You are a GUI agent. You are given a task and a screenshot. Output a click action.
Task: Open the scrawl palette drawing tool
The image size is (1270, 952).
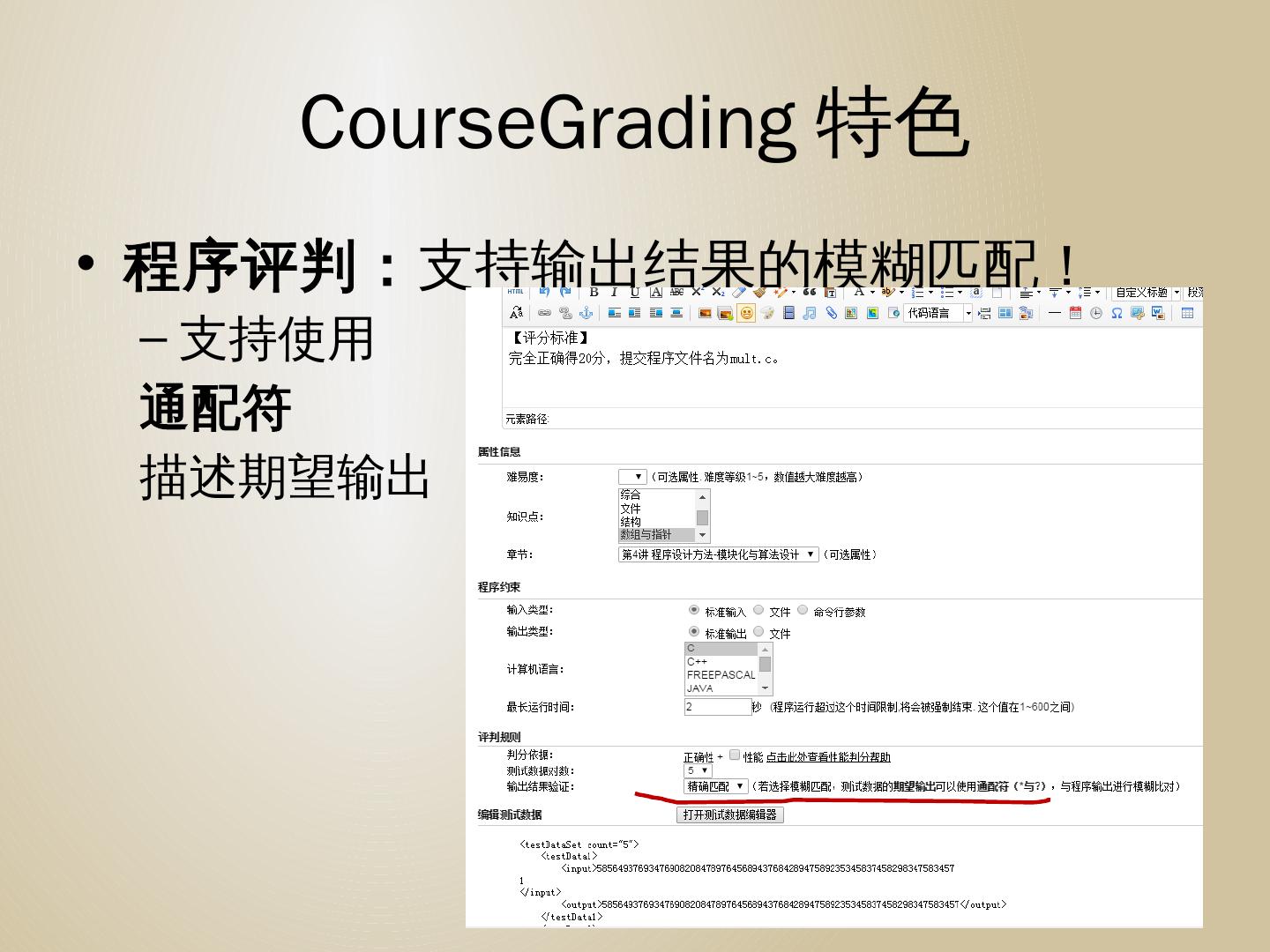[767, 313]
